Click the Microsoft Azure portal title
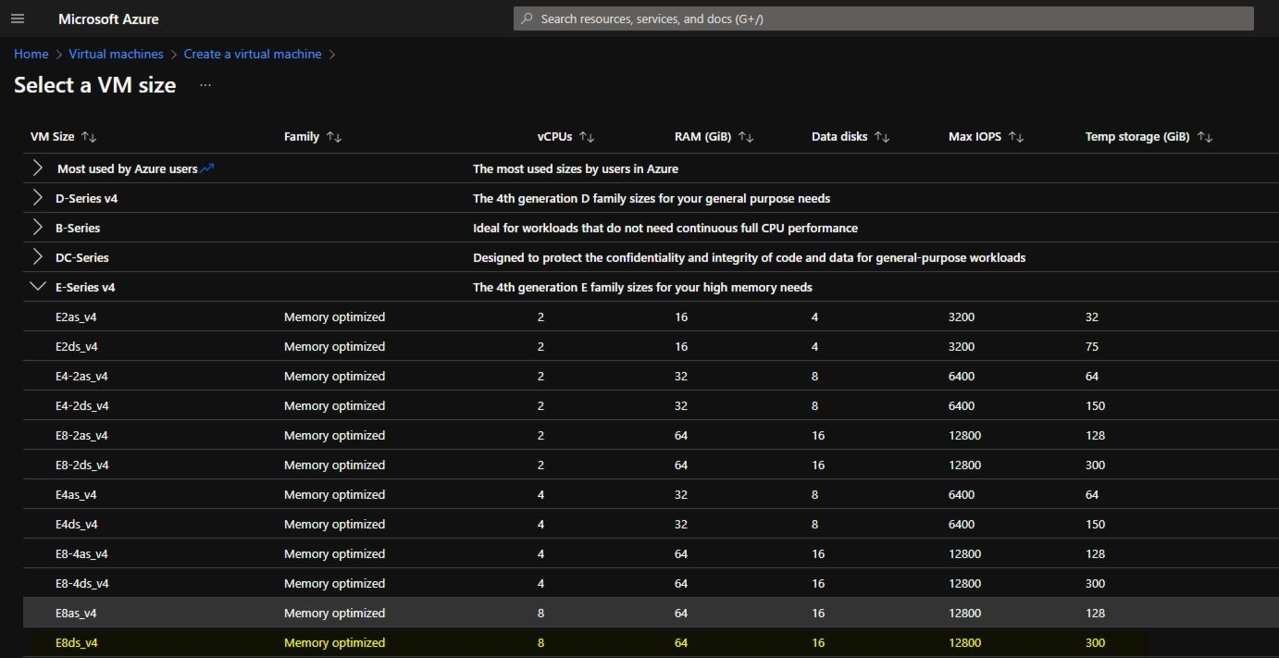This screenshot has width=1279, height=658. pos(108,19)
